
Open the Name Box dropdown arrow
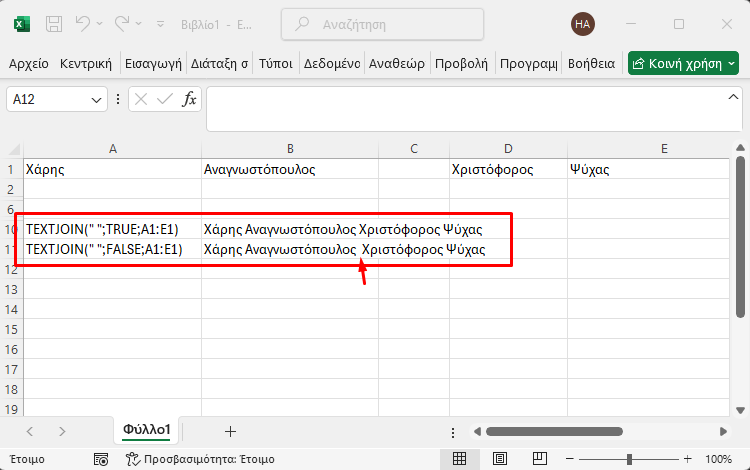(96, 100)
